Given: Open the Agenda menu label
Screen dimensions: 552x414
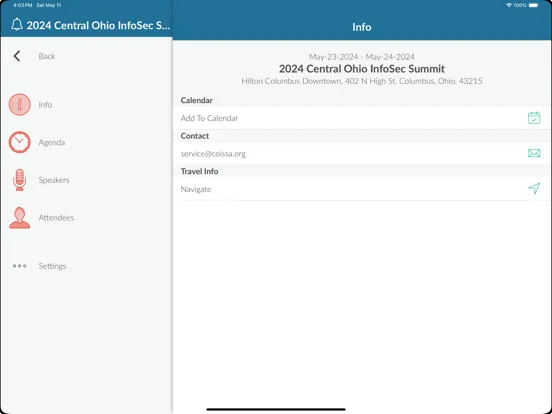Looking at the screenshot, I should click(x=52, y=142).
